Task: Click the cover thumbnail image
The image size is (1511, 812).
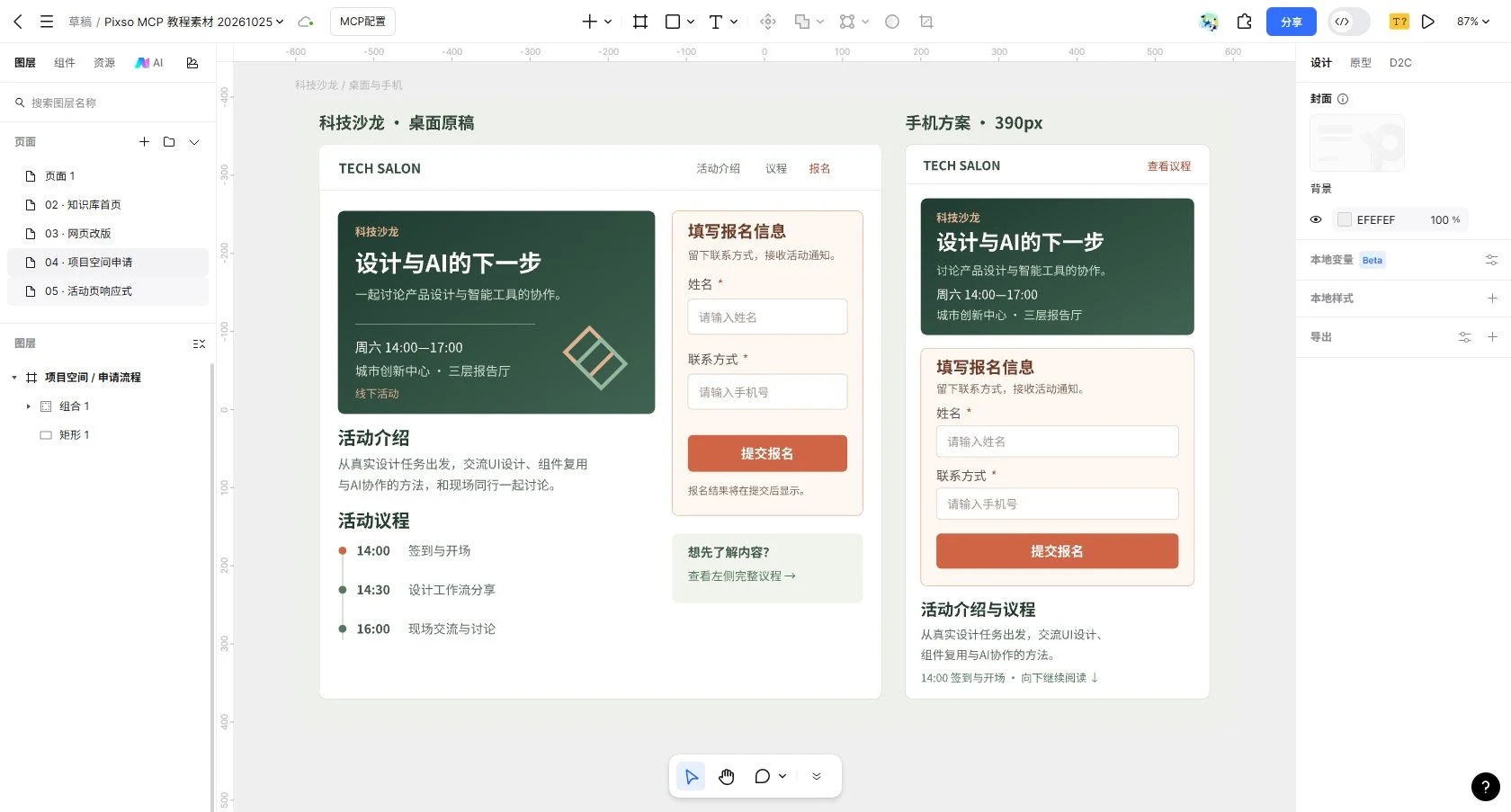Action: coord(1357,143)
